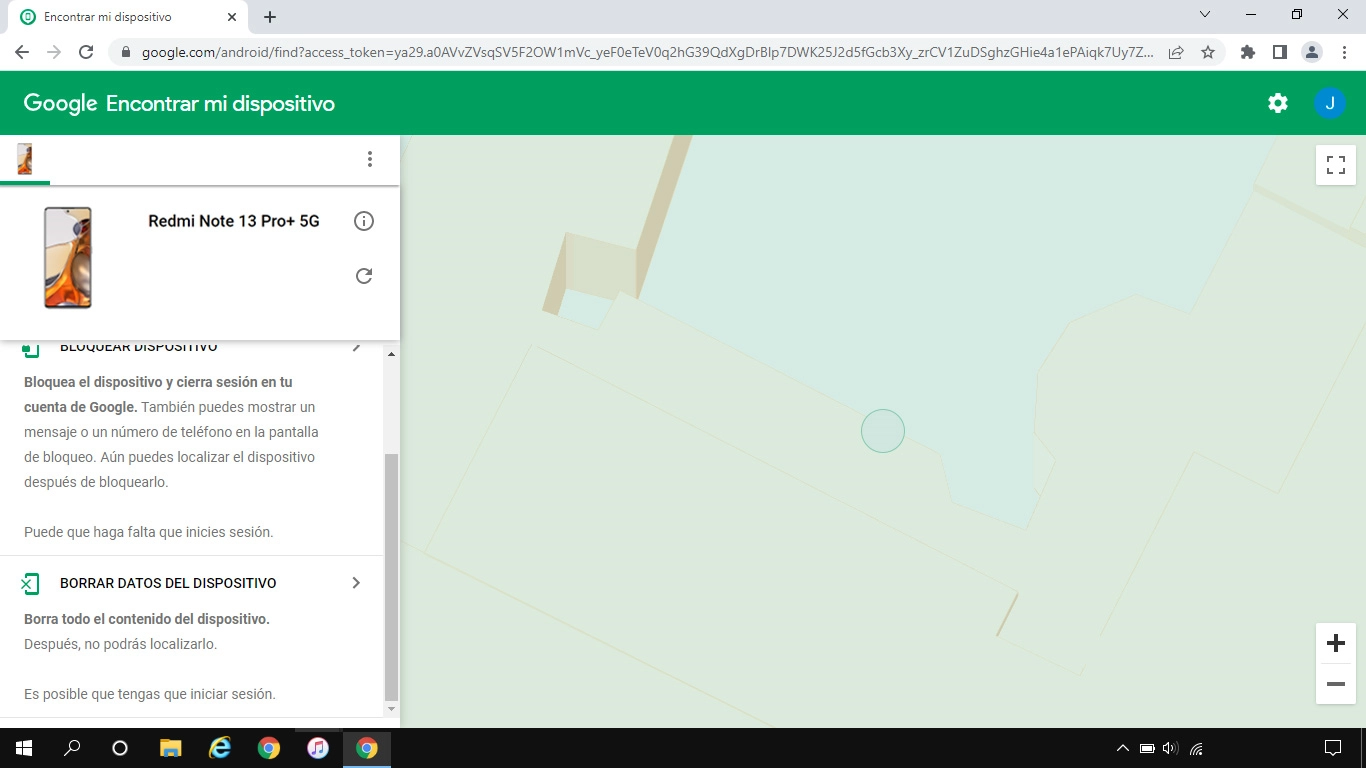The width and height of the screenshot is (1366, 768).
Task: Enter fullscreen map view
Action: [1335, 165]
